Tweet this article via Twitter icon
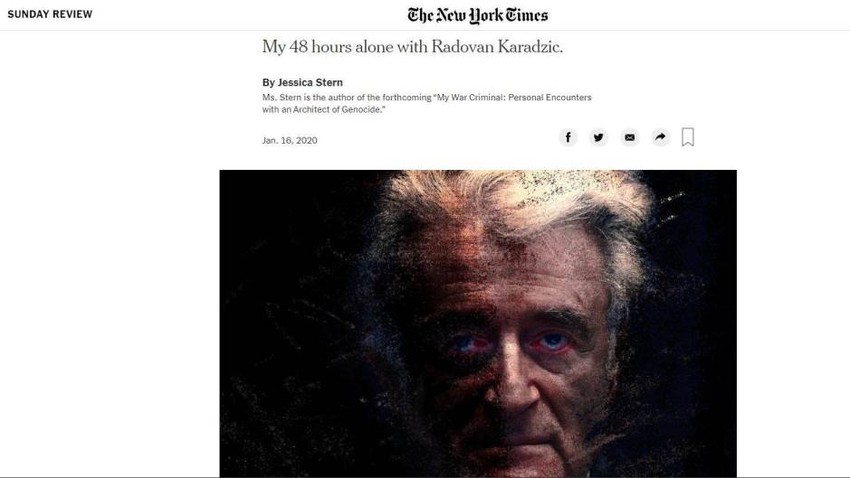This screenshot has height=478, width=850. (x=598, y=138)
